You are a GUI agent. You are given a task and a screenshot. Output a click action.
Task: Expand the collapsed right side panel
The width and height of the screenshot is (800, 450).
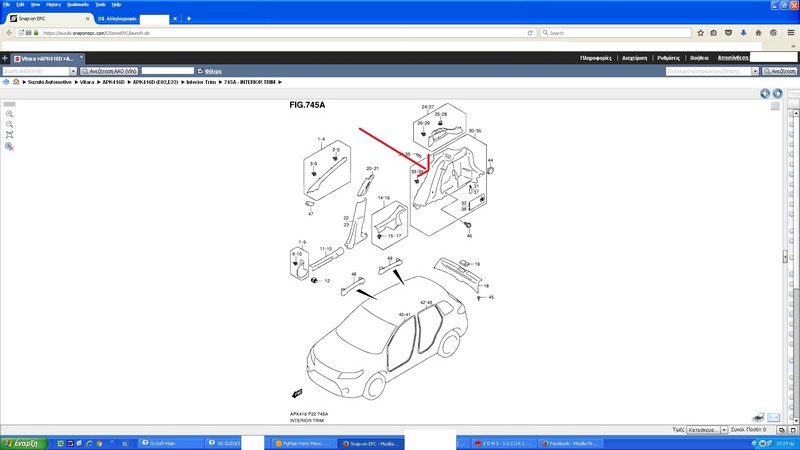[x=785, y=257]
